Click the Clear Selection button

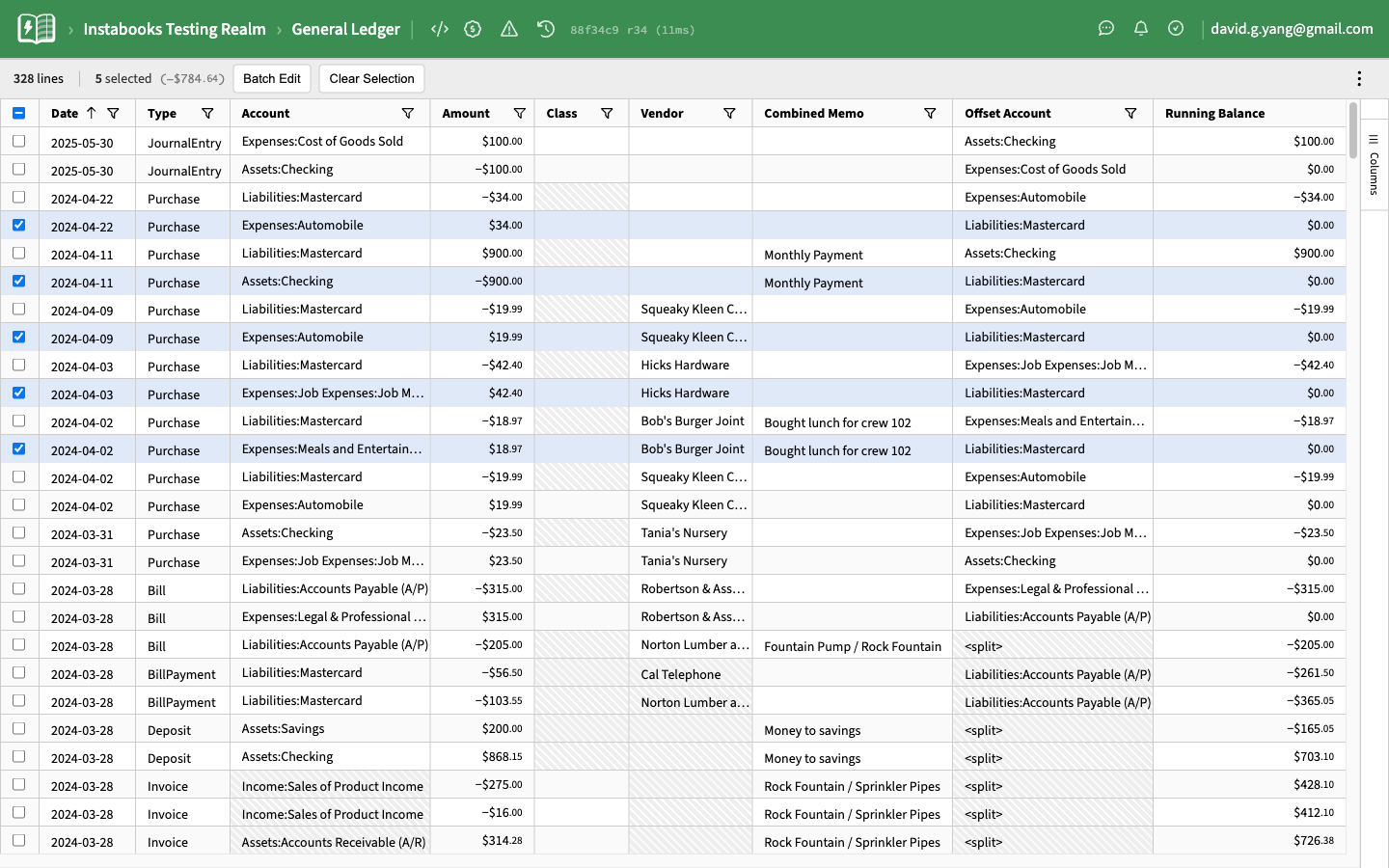point(371,79)
